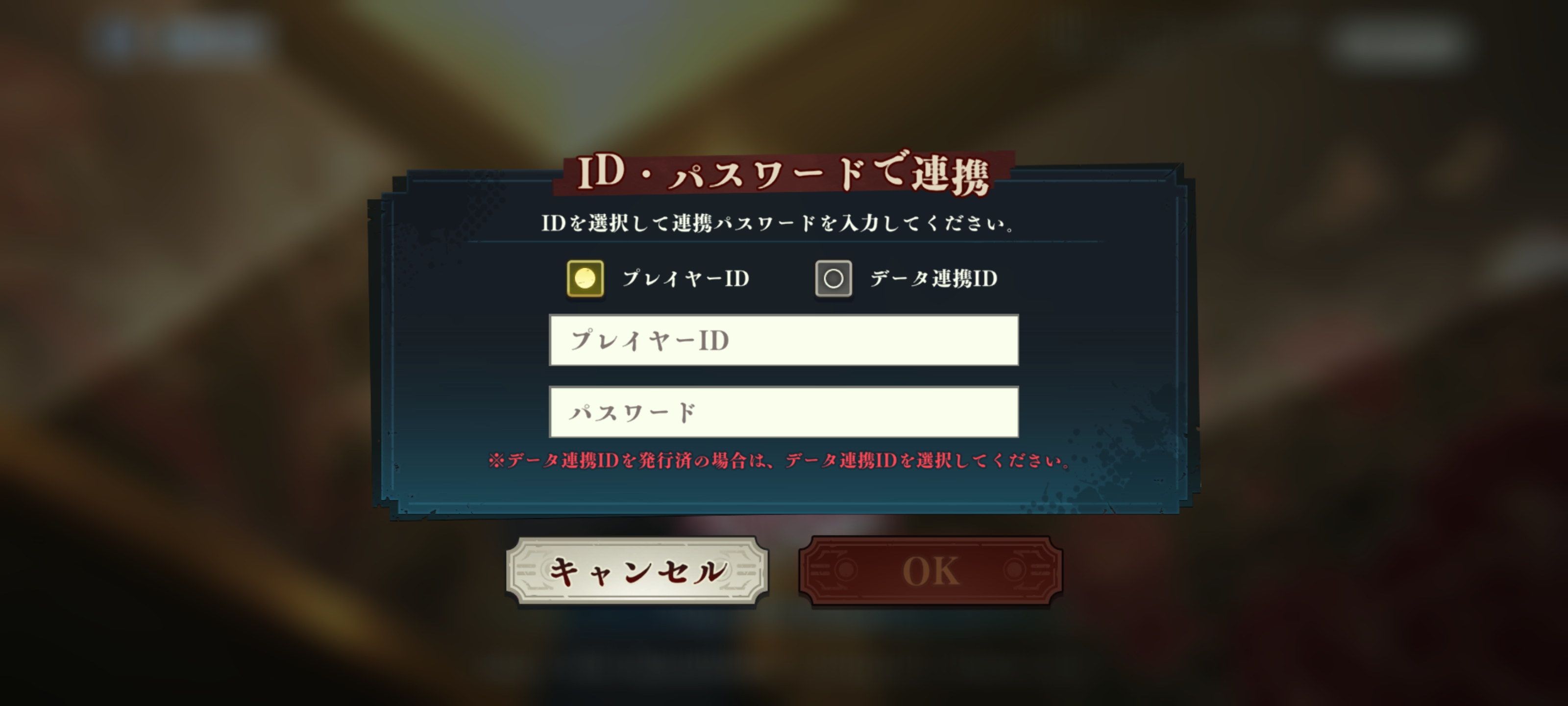Click the プレイヤーID label beside the yellow radio
Viewport: 1568px width, 706px height.
[686, 278]
